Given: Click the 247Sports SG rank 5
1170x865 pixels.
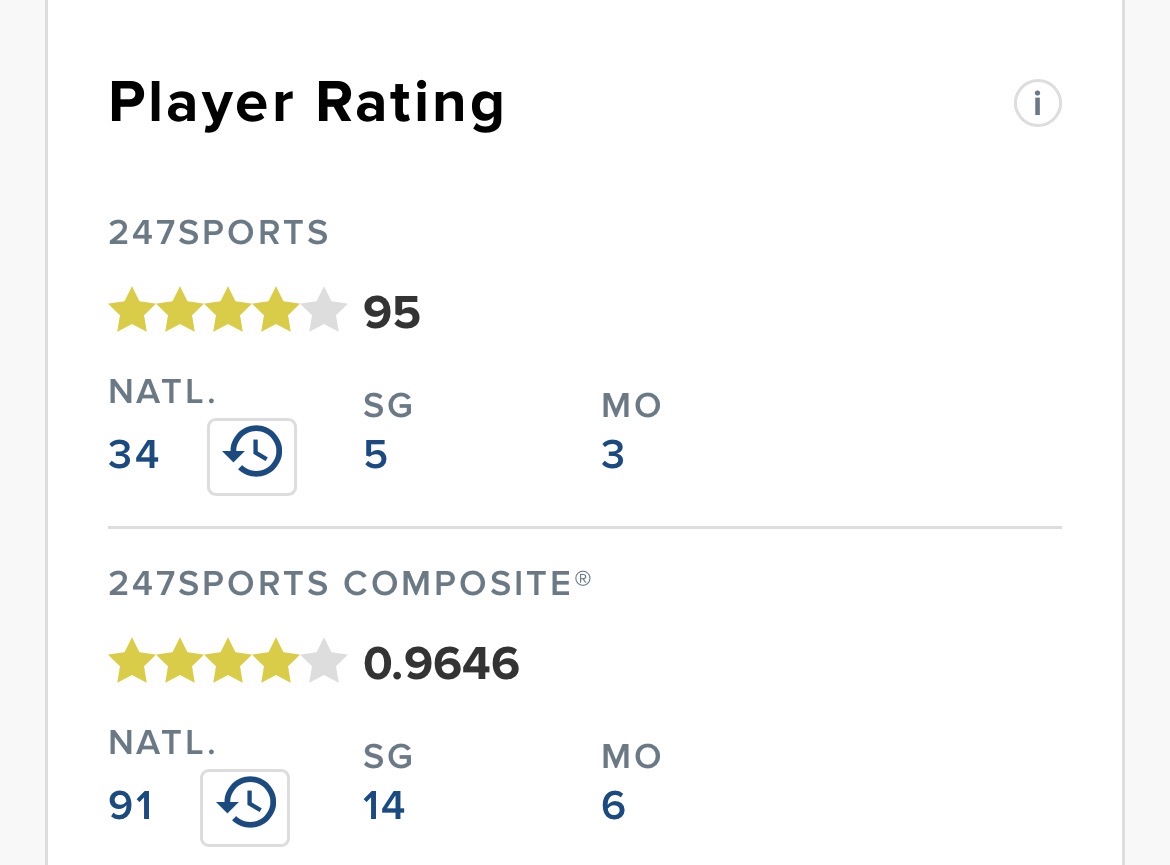Looking at the screenshot, I should (x=375, y=454).
